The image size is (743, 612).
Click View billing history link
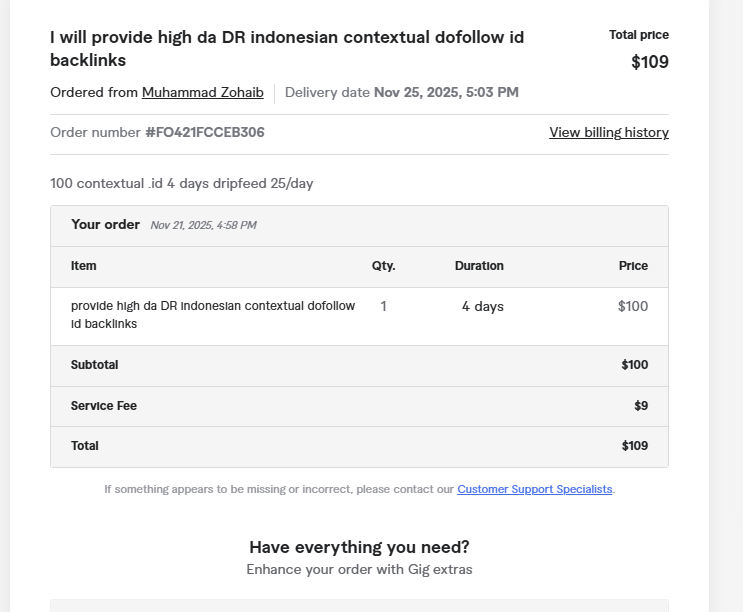608,132
